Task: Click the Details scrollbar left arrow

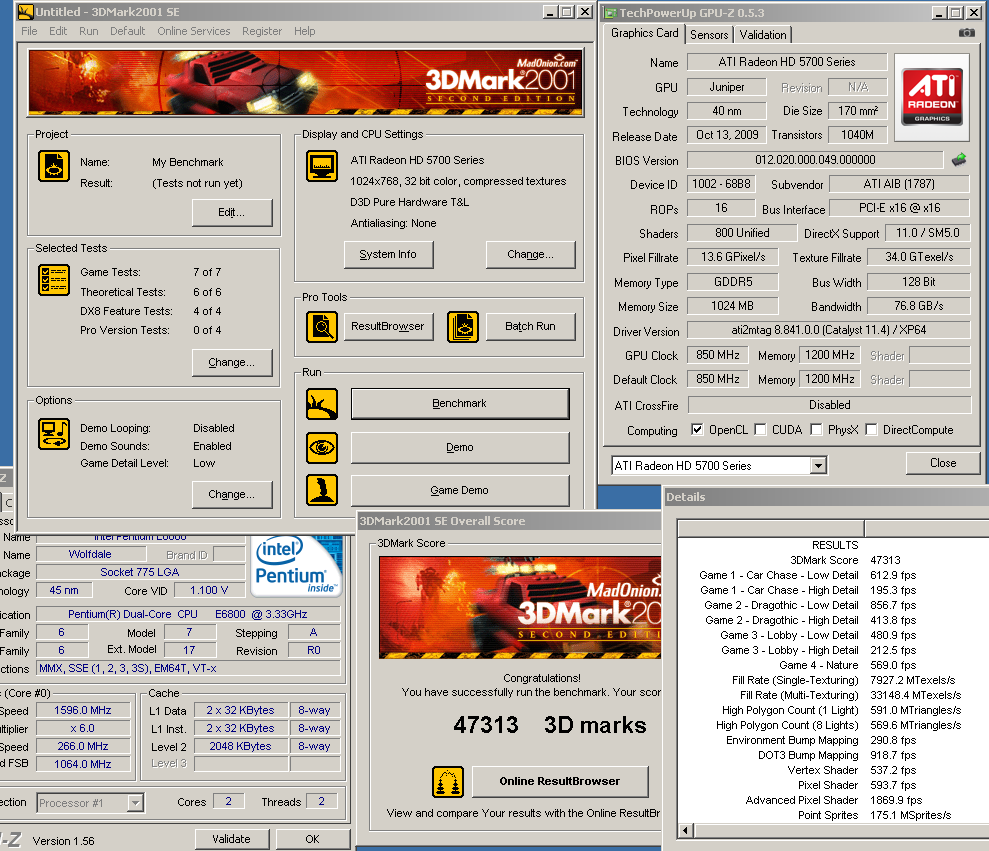Action: tap(686, 830)
